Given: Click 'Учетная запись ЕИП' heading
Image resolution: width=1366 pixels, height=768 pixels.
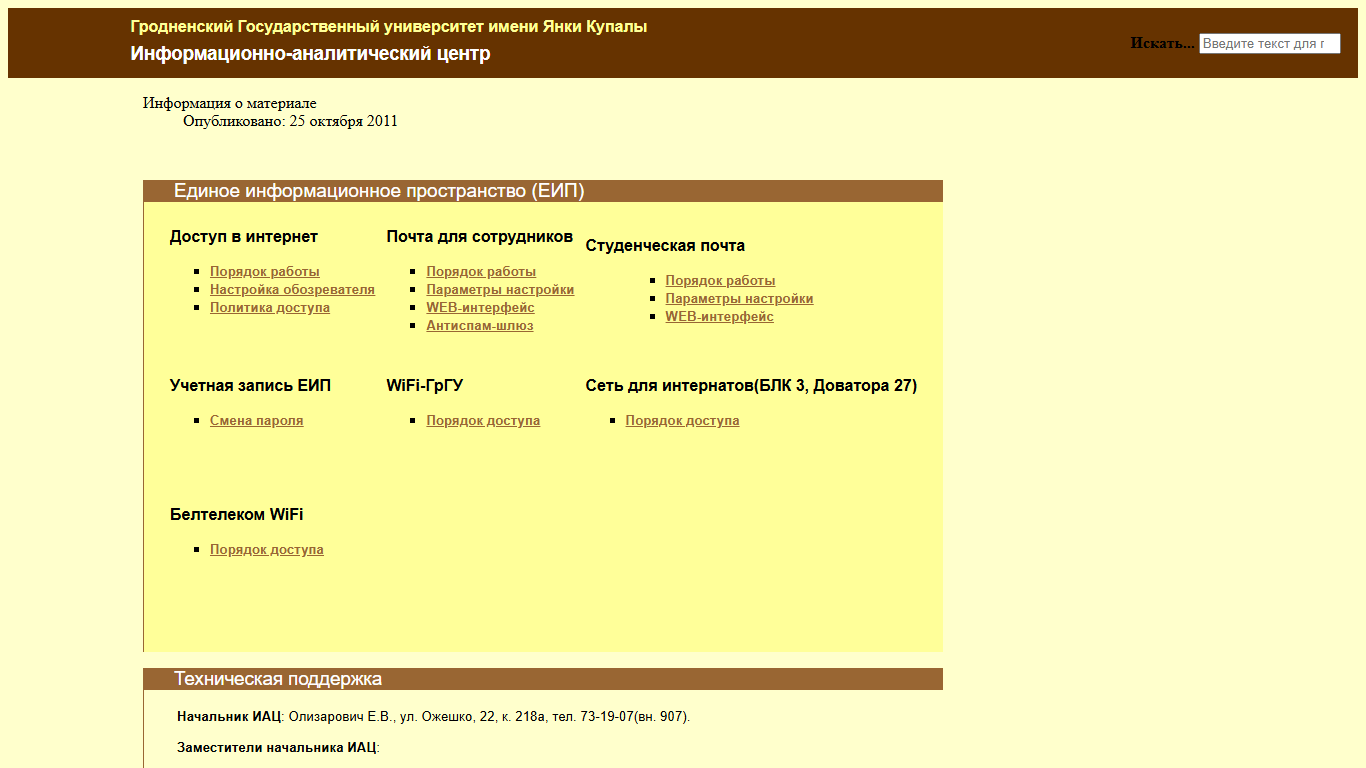Looking at the screenshot, I should coord(250,386).
